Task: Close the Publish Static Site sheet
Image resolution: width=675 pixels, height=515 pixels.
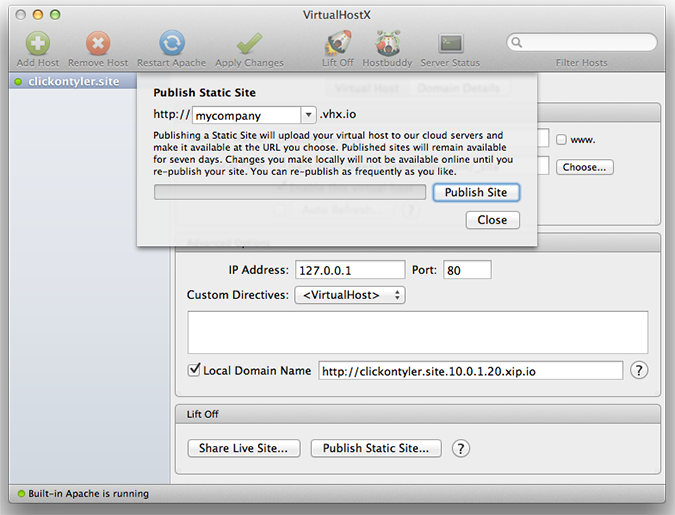Action: (492, 220)
